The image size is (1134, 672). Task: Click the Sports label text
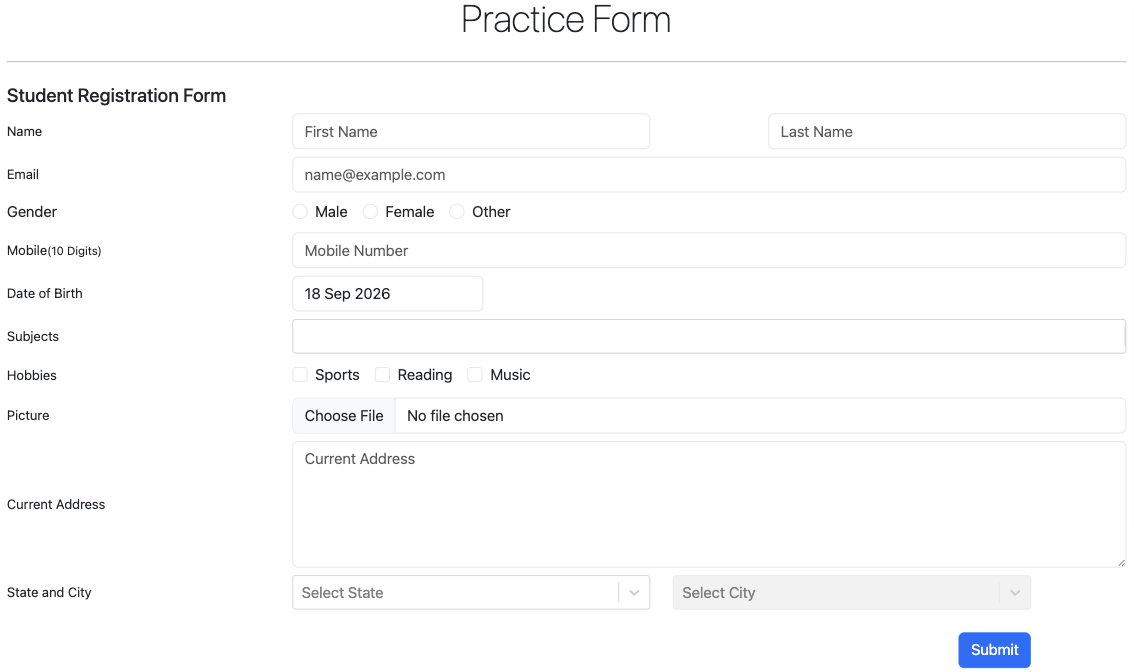pyautogui.click(x=337, y=375)
